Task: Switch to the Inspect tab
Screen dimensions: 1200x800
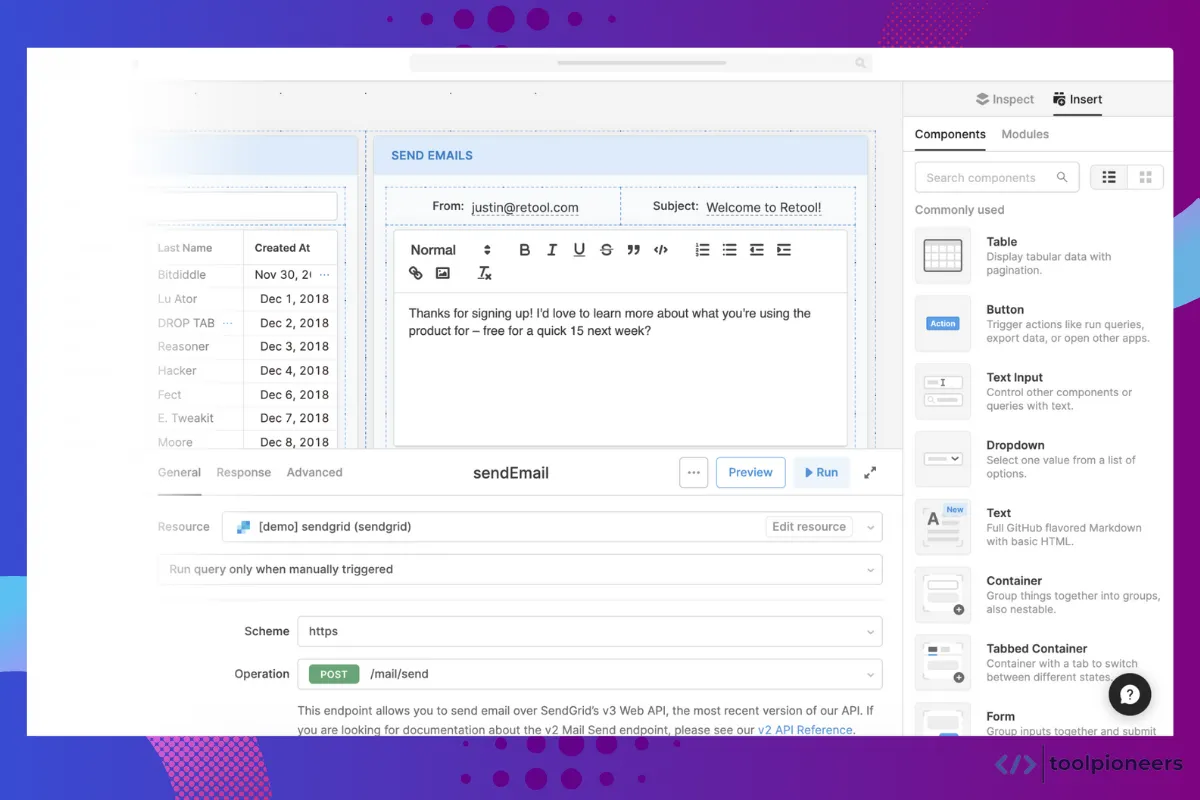Action: pyautogui.click(x=1005, y=99)
